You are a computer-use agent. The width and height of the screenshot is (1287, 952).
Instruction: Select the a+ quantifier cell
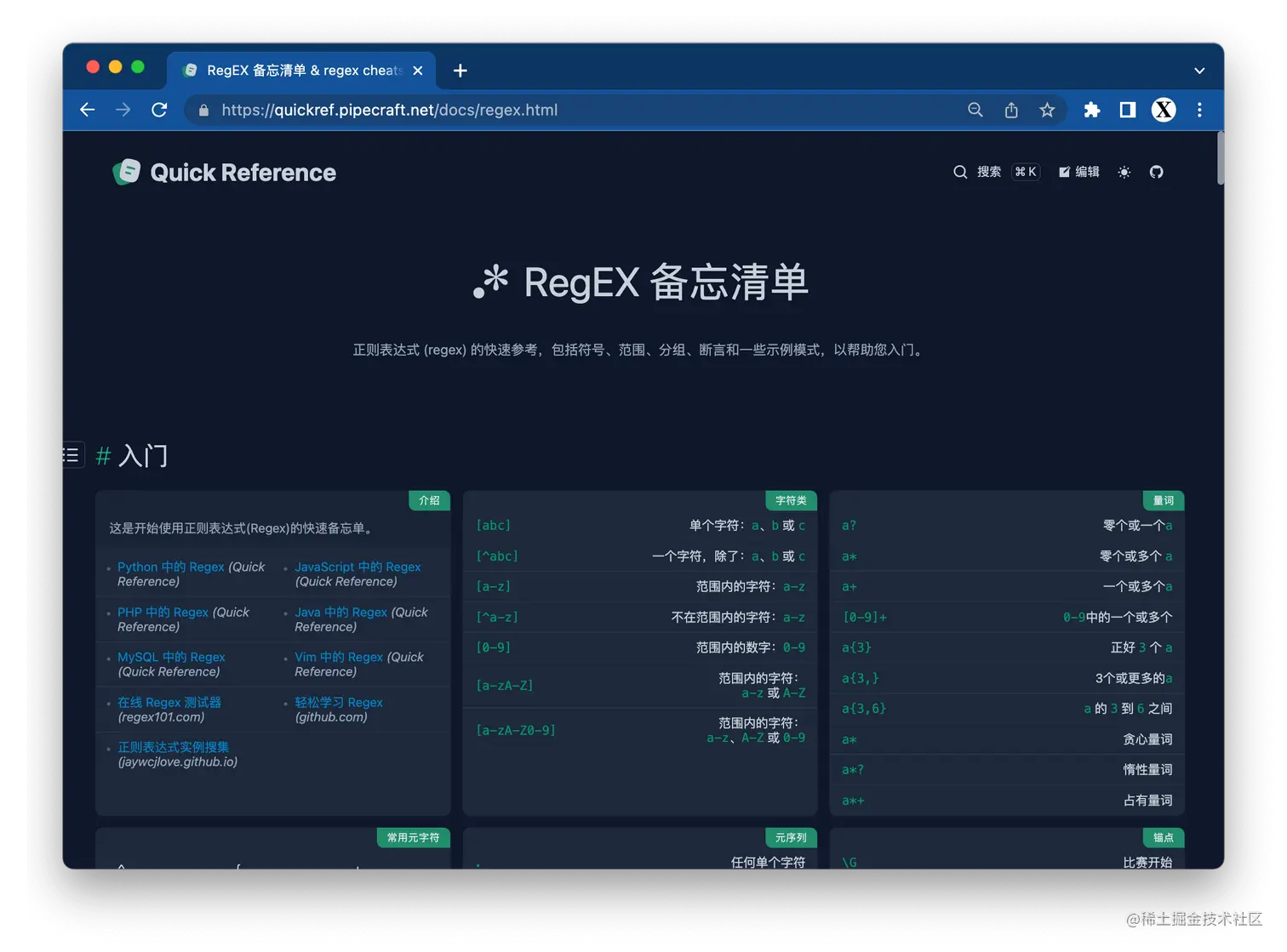point(849,586)
